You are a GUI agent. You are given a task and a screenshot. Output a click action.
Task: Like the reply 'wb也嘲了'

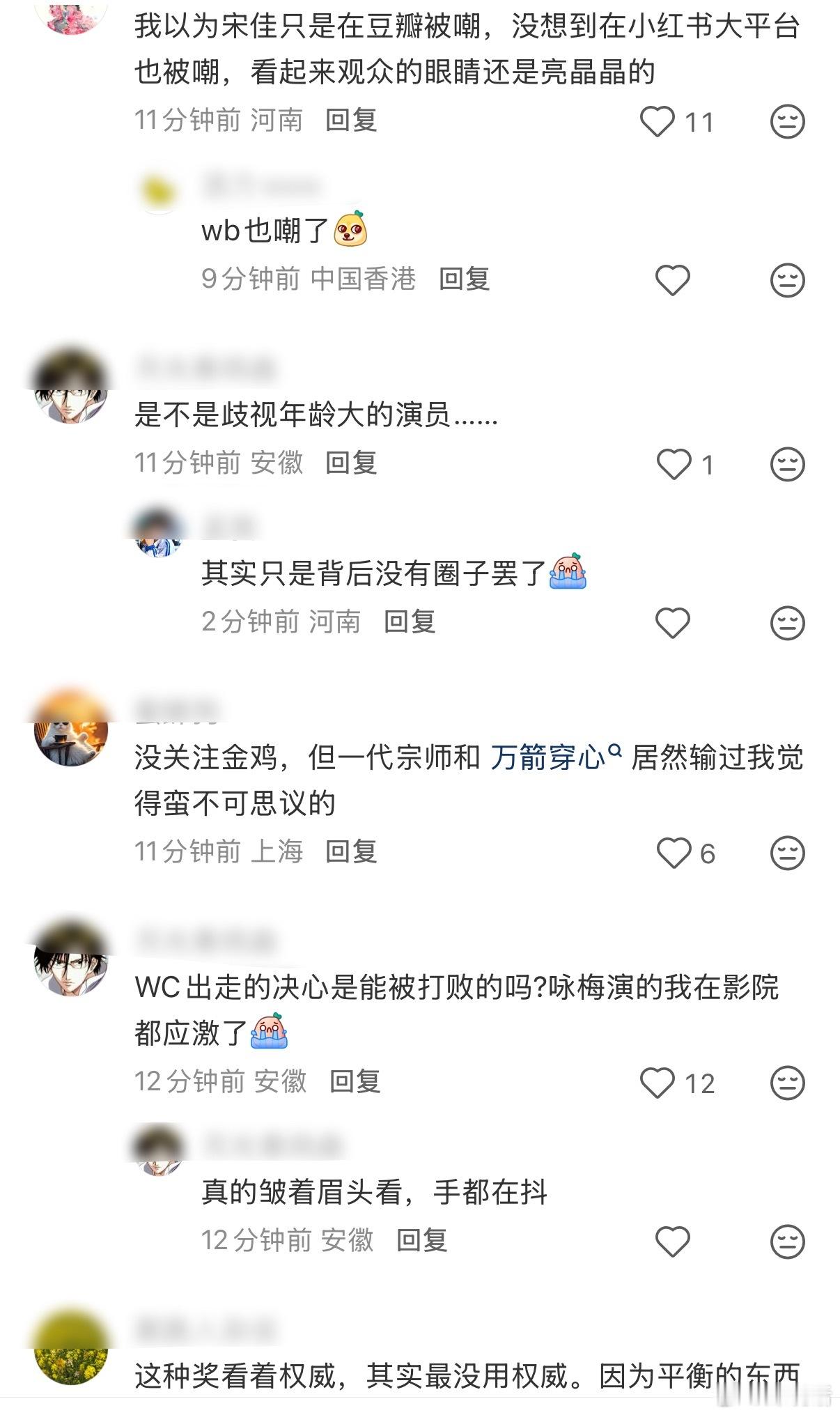point(672,280)
